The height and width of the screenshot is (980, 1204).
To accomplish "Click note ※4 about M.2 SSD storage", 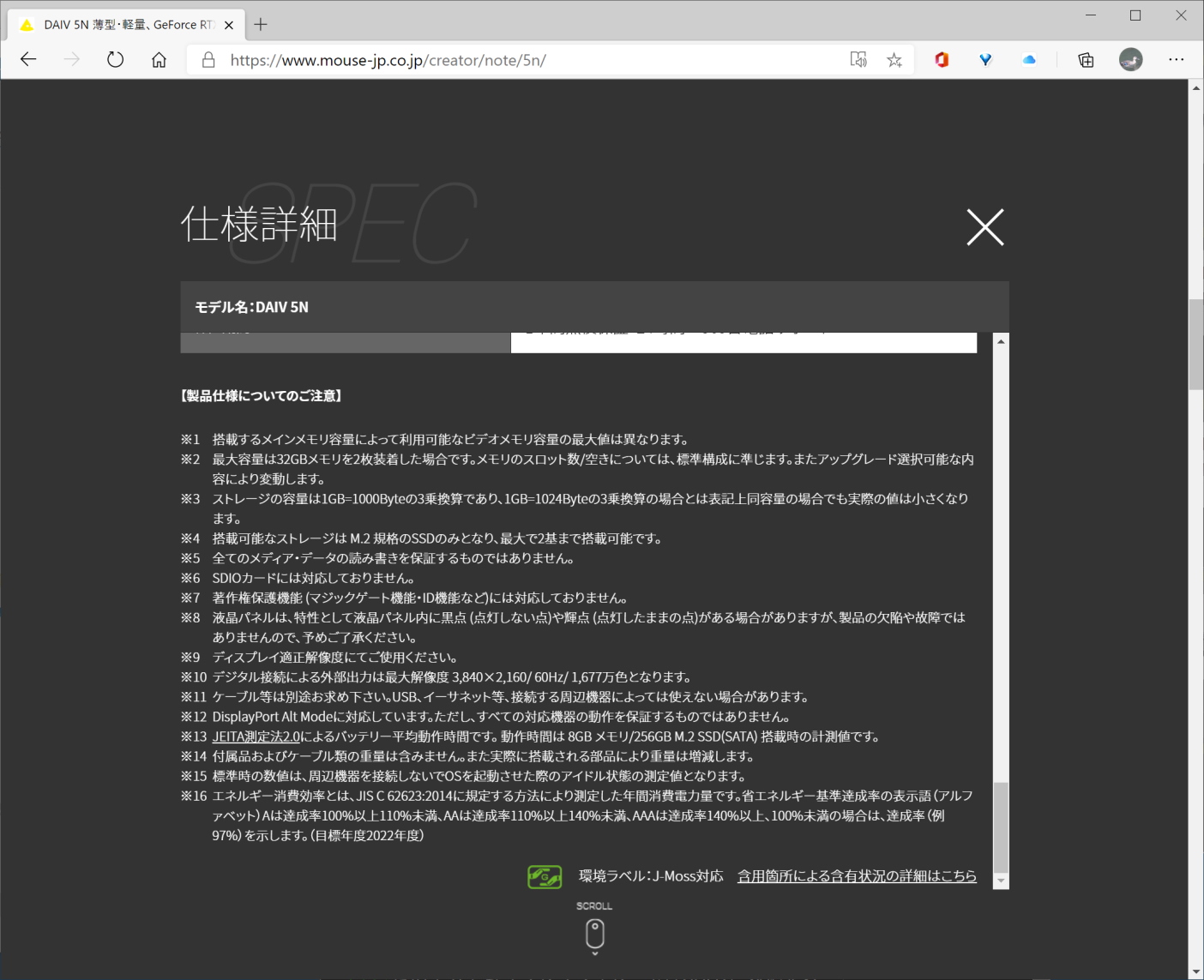I will pos(421,538).
